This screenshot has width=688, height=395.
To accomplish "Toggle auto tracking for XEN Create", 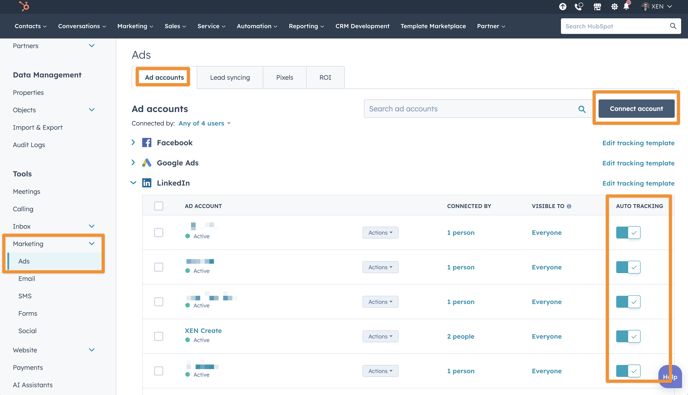I will pos(628,336).
